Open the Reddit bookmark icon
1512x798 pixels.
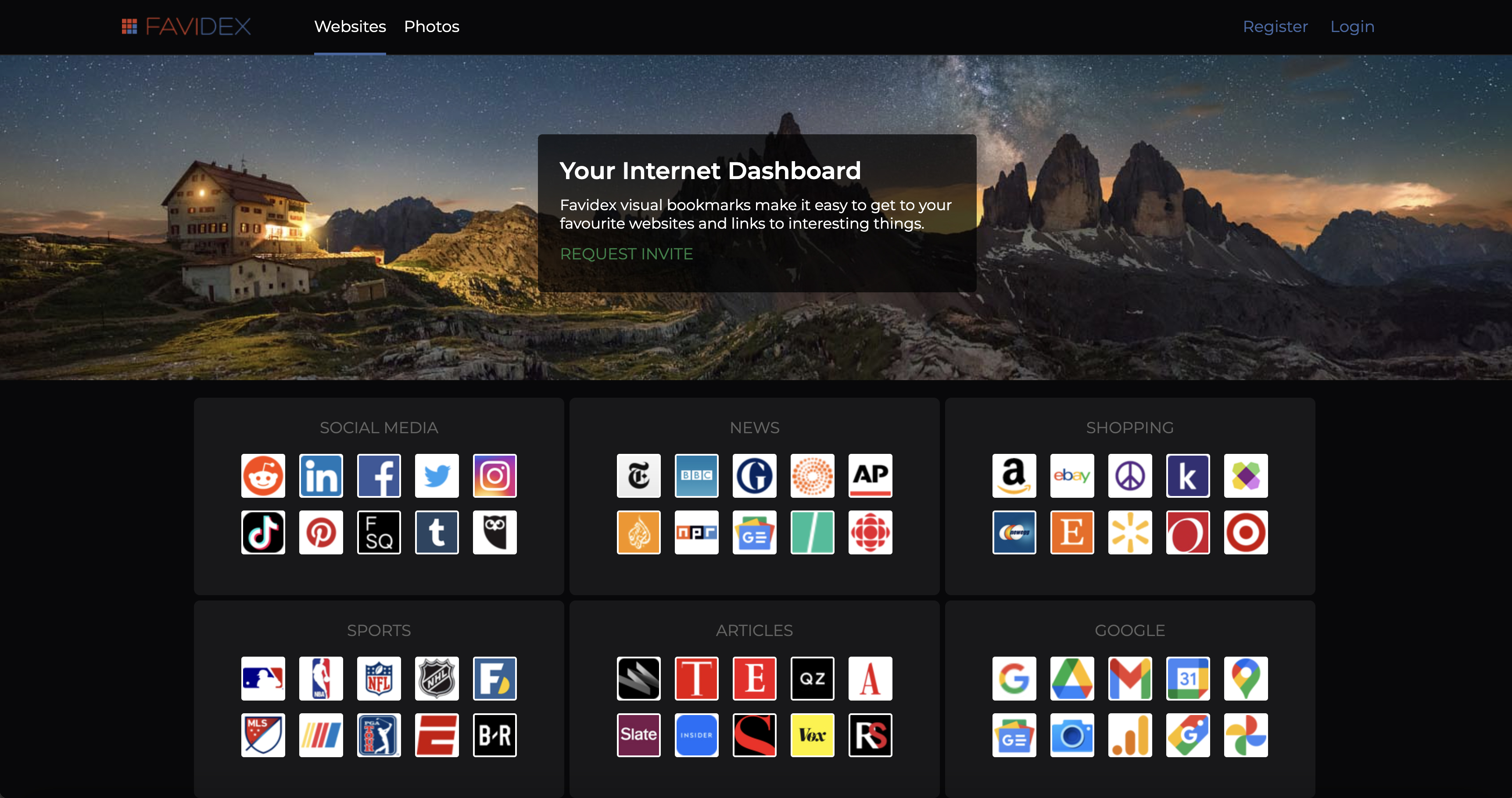263,475
